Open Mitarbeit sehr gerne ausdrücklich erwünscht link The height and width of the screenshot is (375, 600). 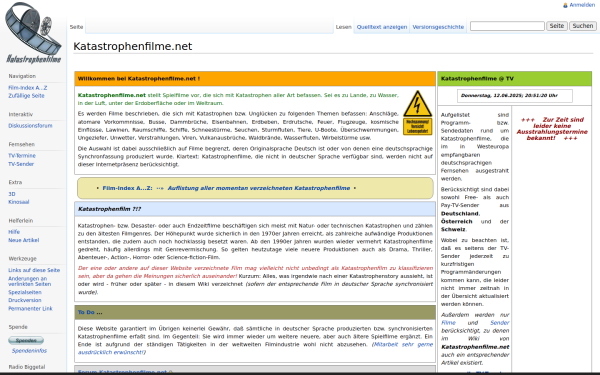coord(255,348)
